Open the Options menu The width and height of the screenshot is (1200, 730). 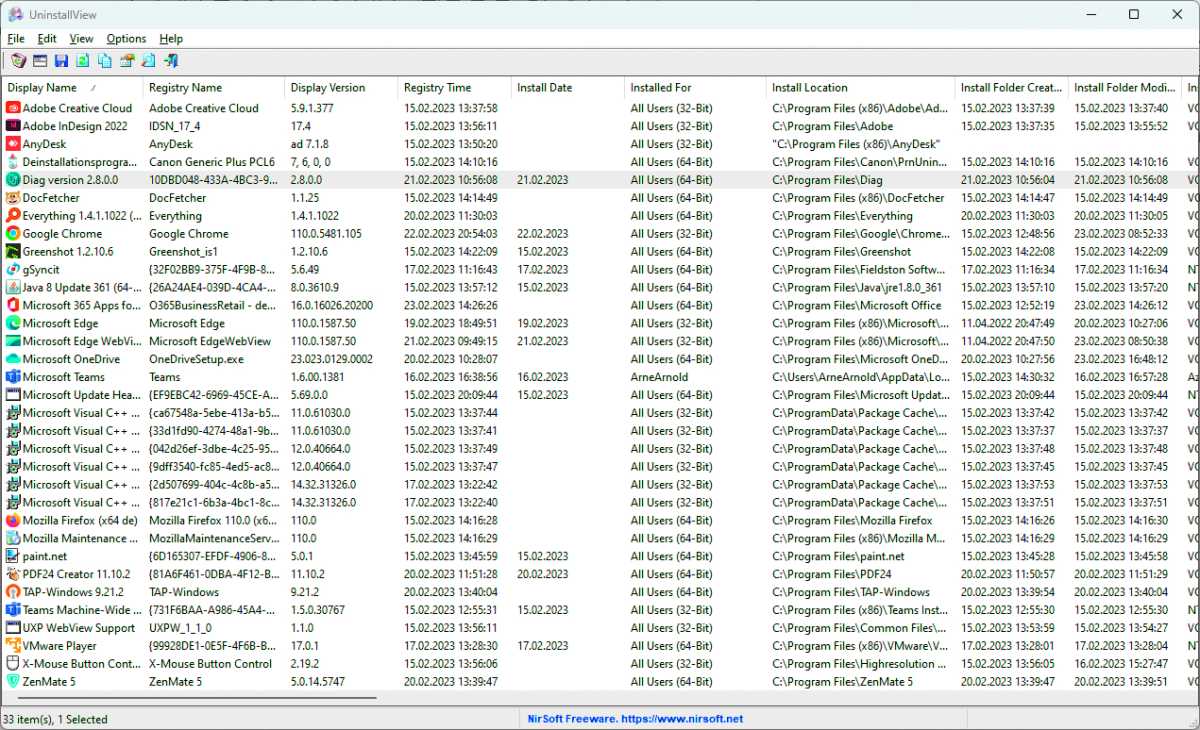tap(126, 39)
